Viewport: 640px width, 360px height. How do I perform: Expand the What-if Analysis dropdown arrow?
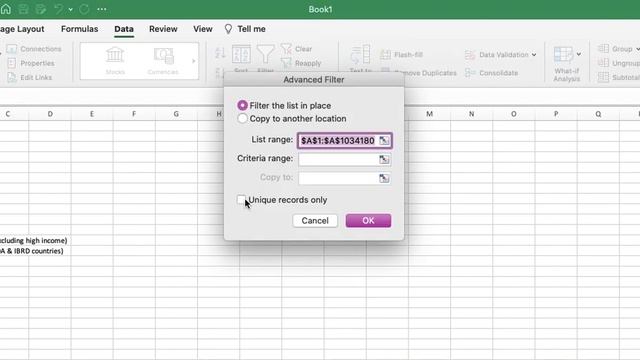(579, 54)
